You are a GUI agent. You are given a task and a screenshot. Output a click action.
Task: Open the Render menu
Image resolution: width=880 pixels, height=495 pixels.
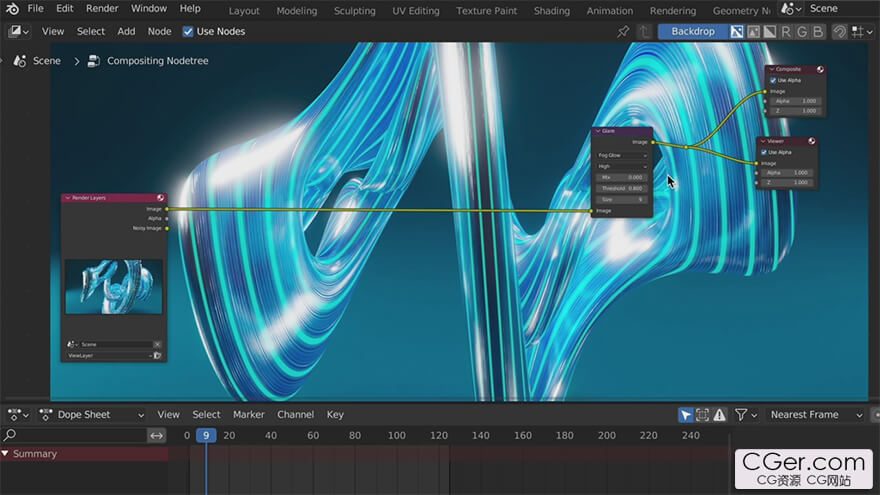tap(102, 8)
